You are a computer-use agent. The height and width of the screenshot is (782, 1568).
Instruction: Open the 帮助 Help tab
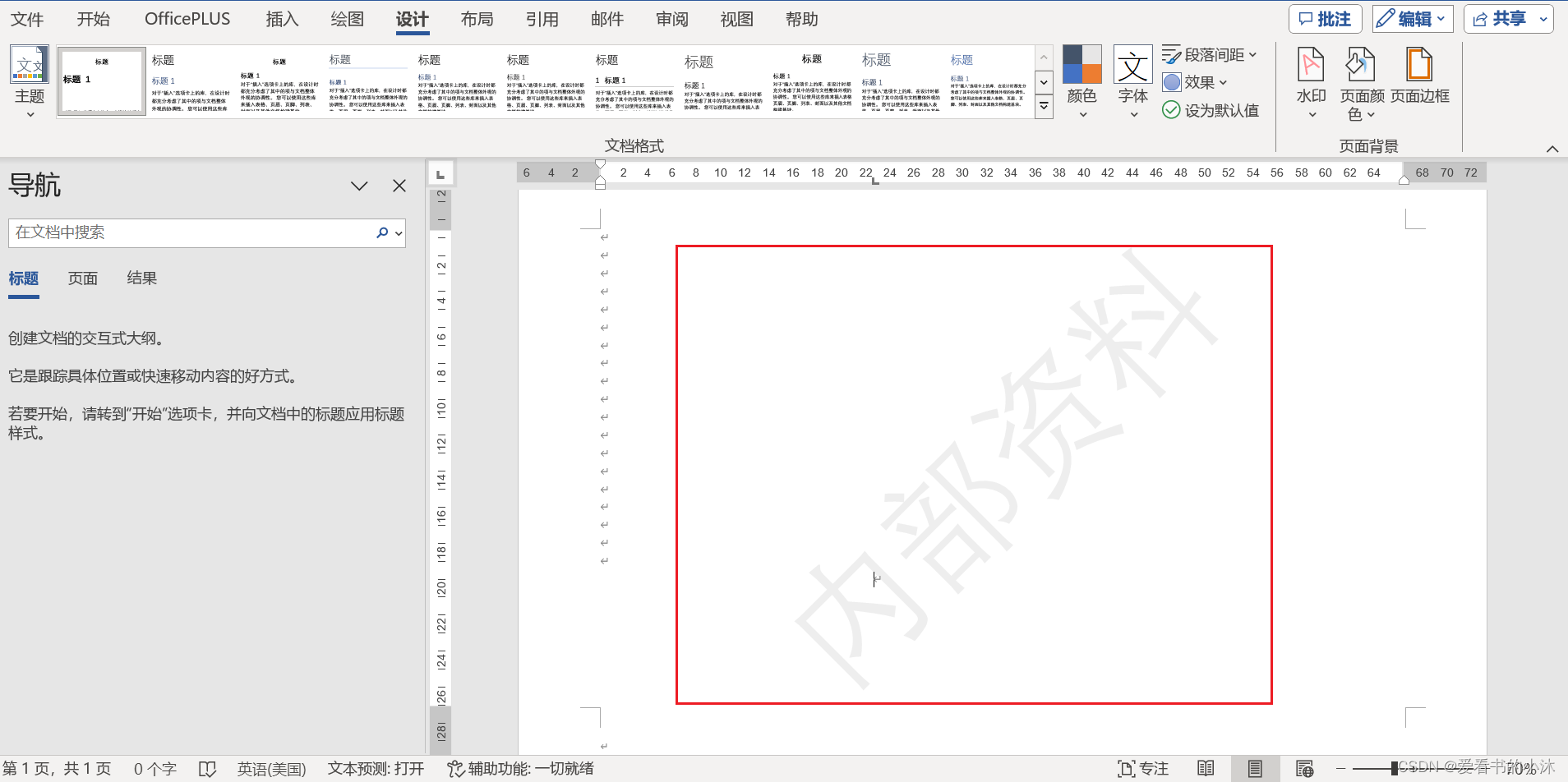[802, 19]
